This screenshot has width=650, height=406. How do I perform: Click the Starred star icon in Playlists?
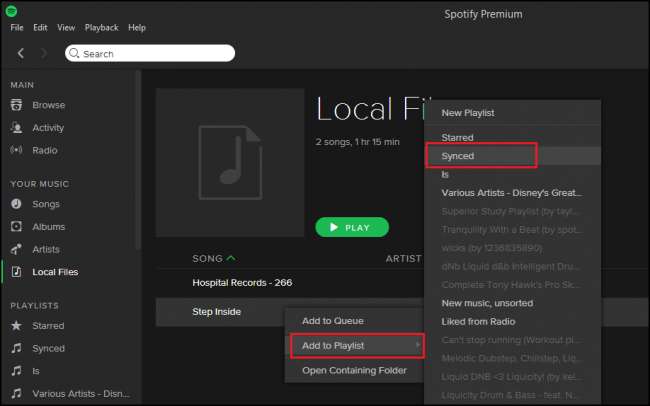coord(16,326)
